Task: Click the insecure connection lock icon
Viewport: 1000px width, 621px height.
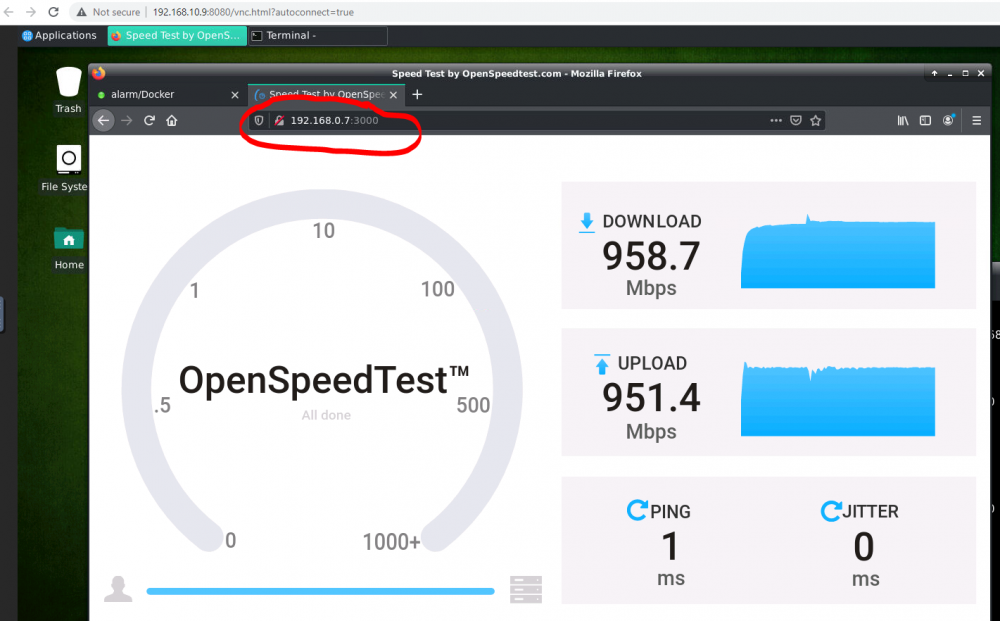Action: click(279, 121)
